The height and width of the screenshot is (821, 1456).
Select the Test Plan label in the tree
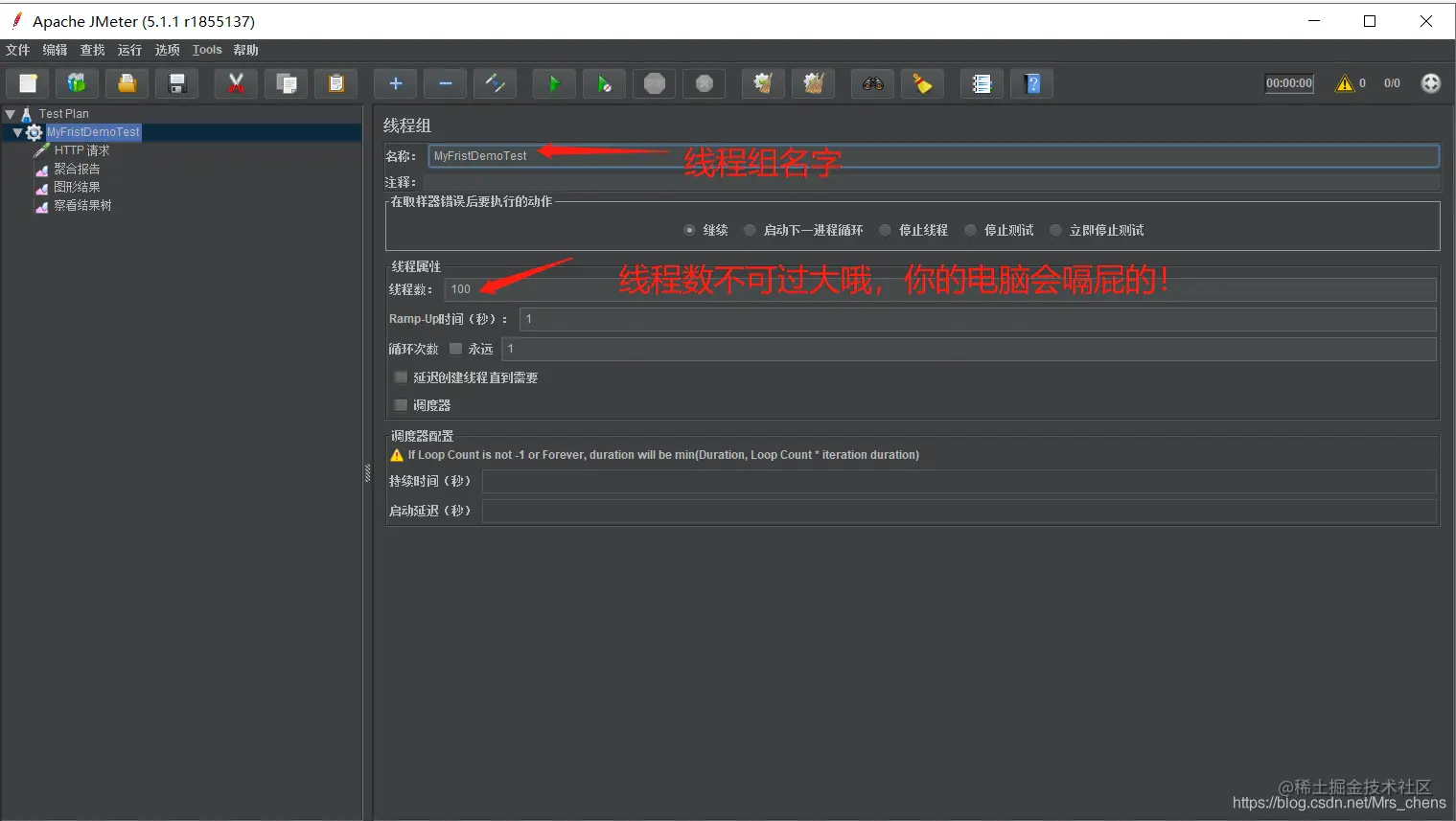[63, 113]
